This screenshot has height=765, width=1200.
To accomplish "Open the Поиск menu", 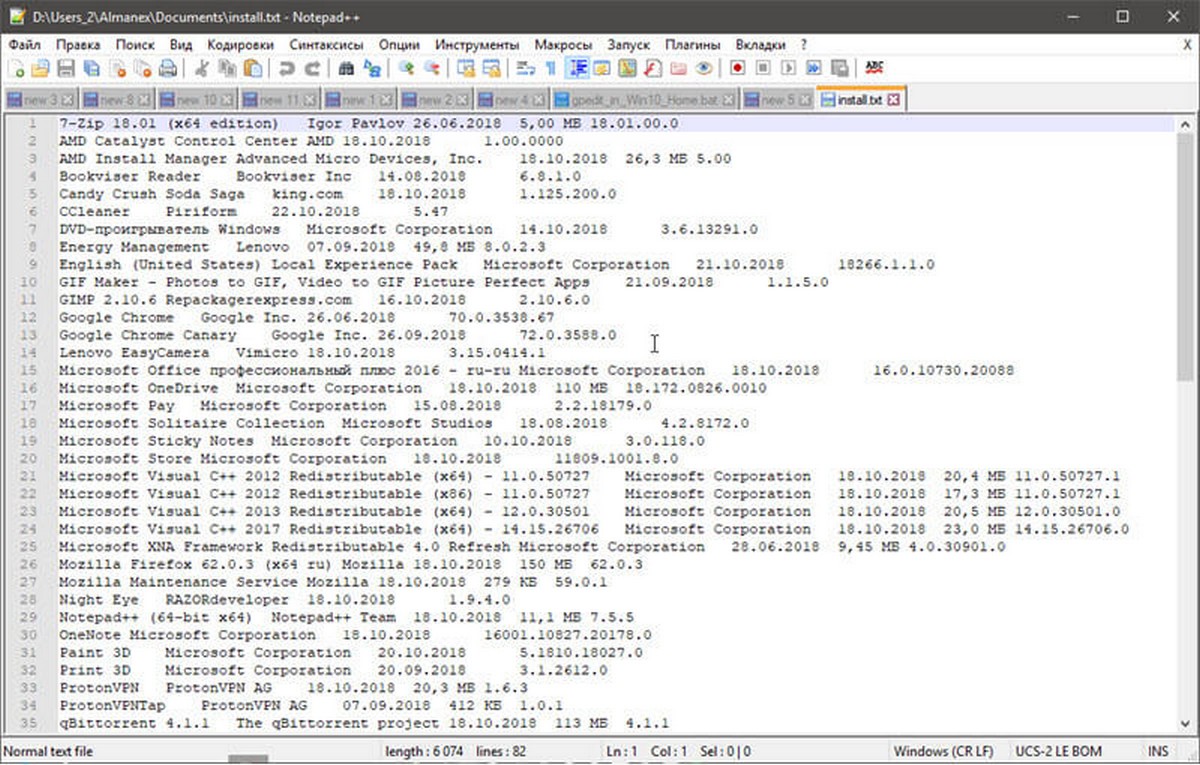I will point(135,45).
